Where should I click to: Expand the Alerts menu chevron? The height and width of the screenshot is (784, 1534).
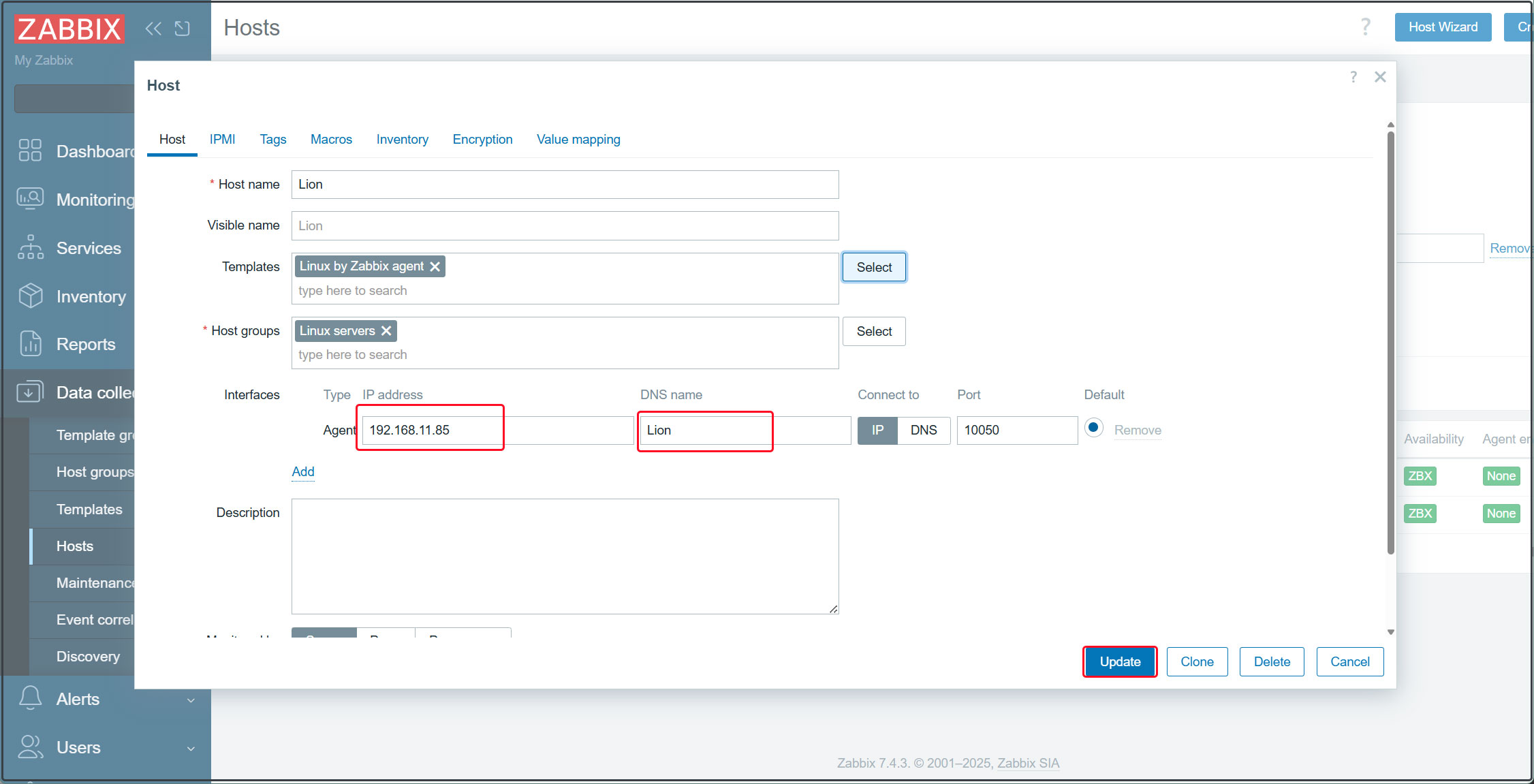191,700
